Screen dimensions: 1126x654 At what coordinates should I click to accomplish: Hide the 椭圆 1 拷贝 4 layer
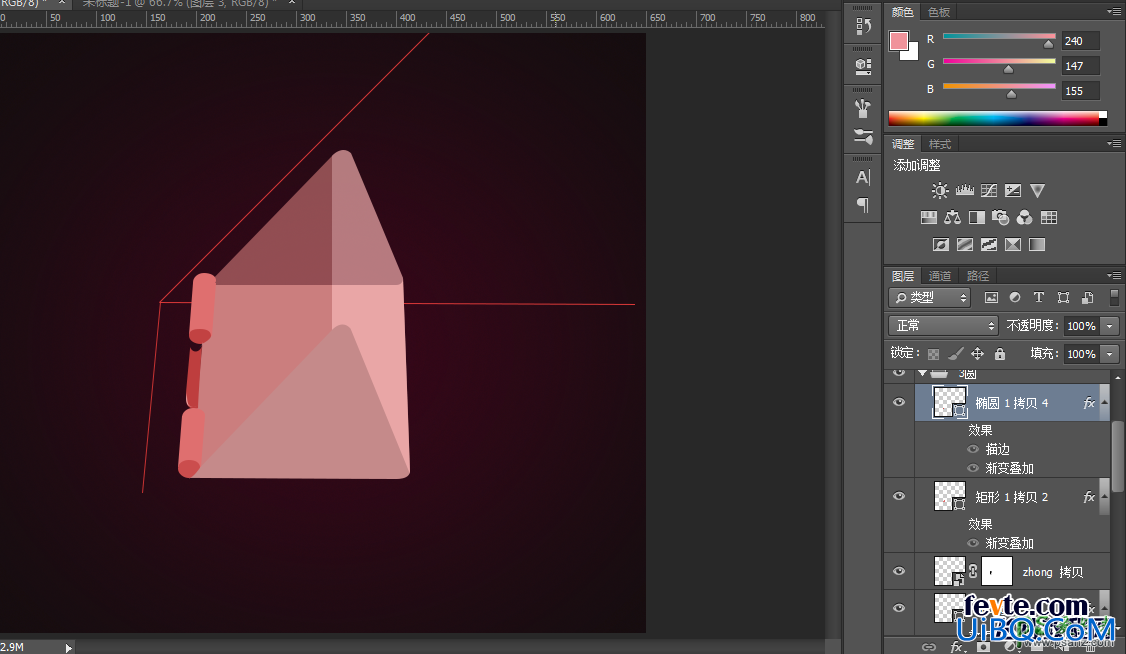[899, 402]
